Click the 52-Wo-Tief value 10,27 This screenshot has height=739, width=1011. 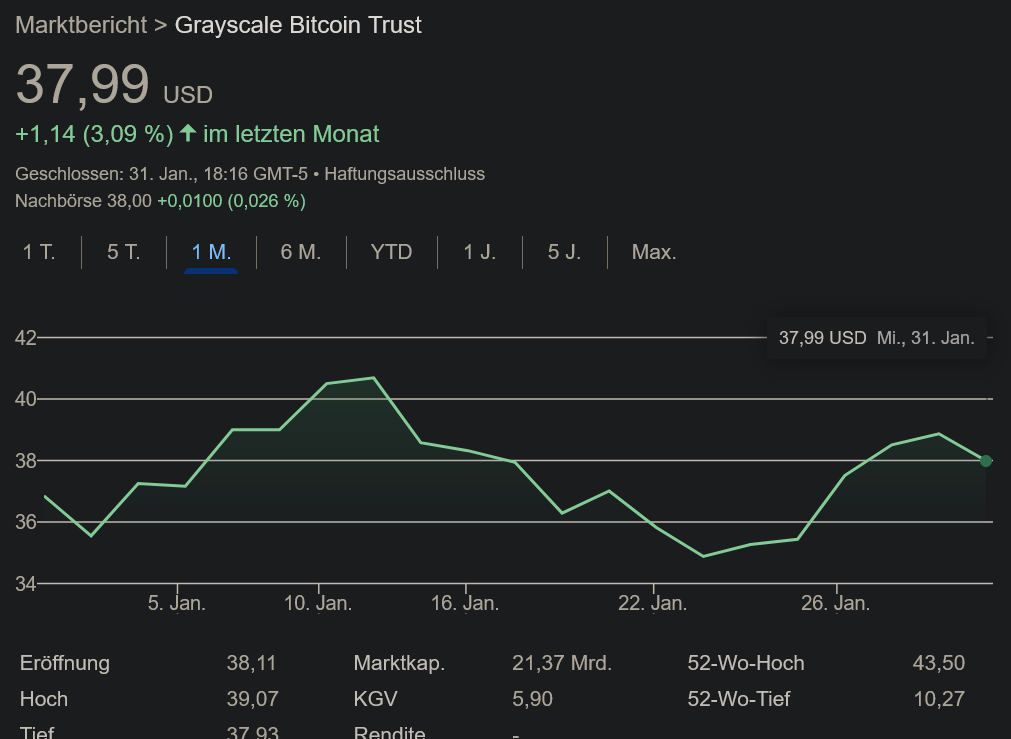[939, 699]
